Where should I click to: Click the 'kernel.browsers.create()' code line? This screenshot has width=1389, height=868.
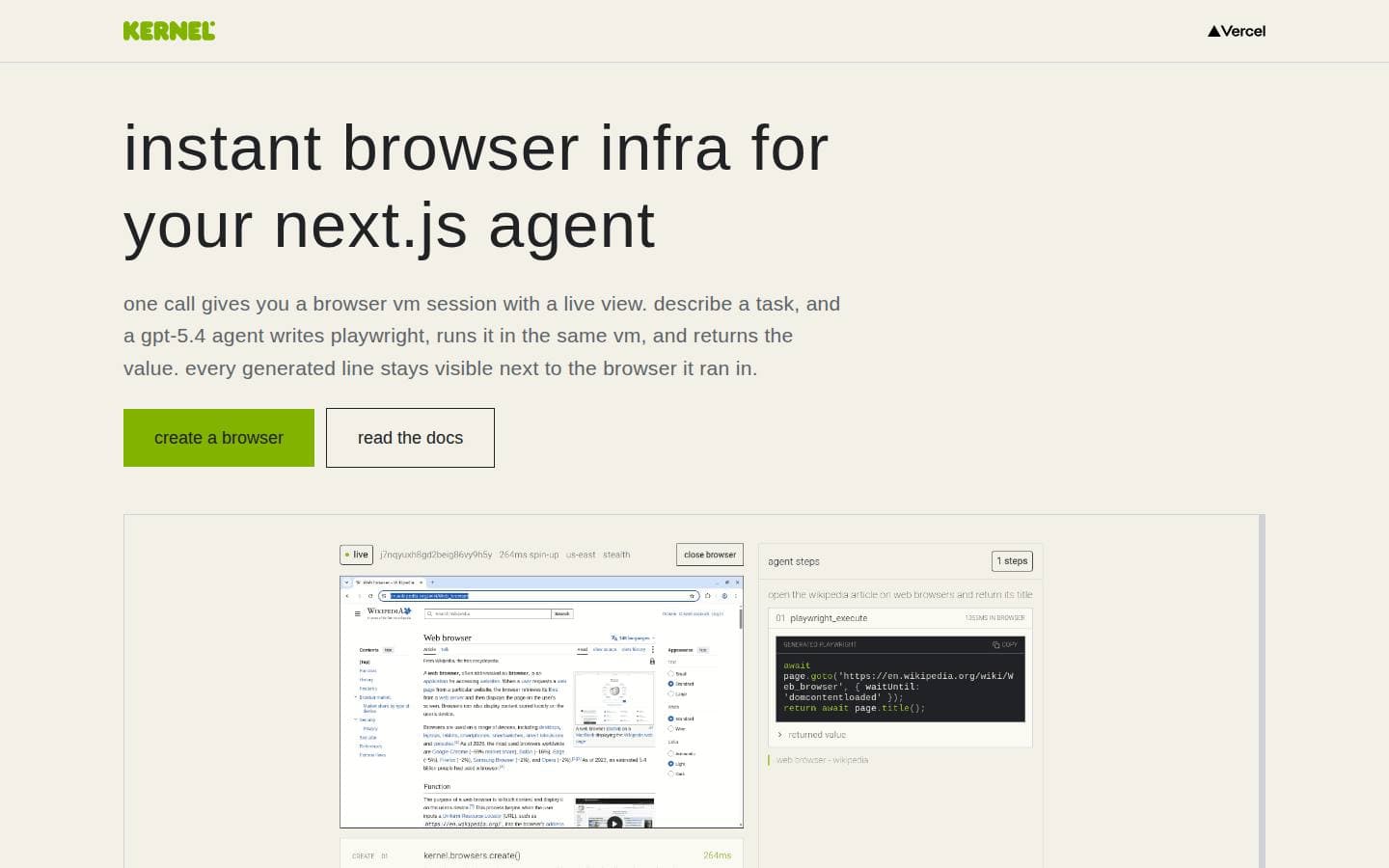(472, 855)
